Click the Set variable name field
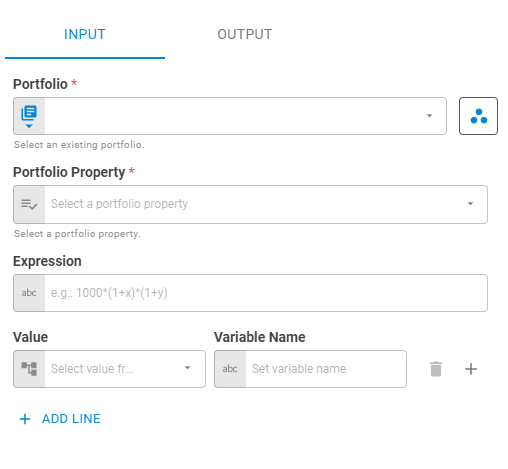This screenshot has height=469, width=508. coord(310,369)
